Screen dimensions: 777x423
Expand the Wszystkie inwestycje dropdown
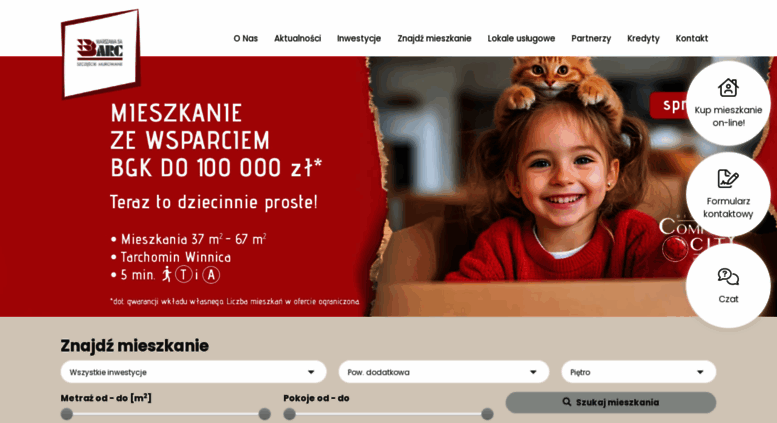pyautogui.click(x=193, y=372)
